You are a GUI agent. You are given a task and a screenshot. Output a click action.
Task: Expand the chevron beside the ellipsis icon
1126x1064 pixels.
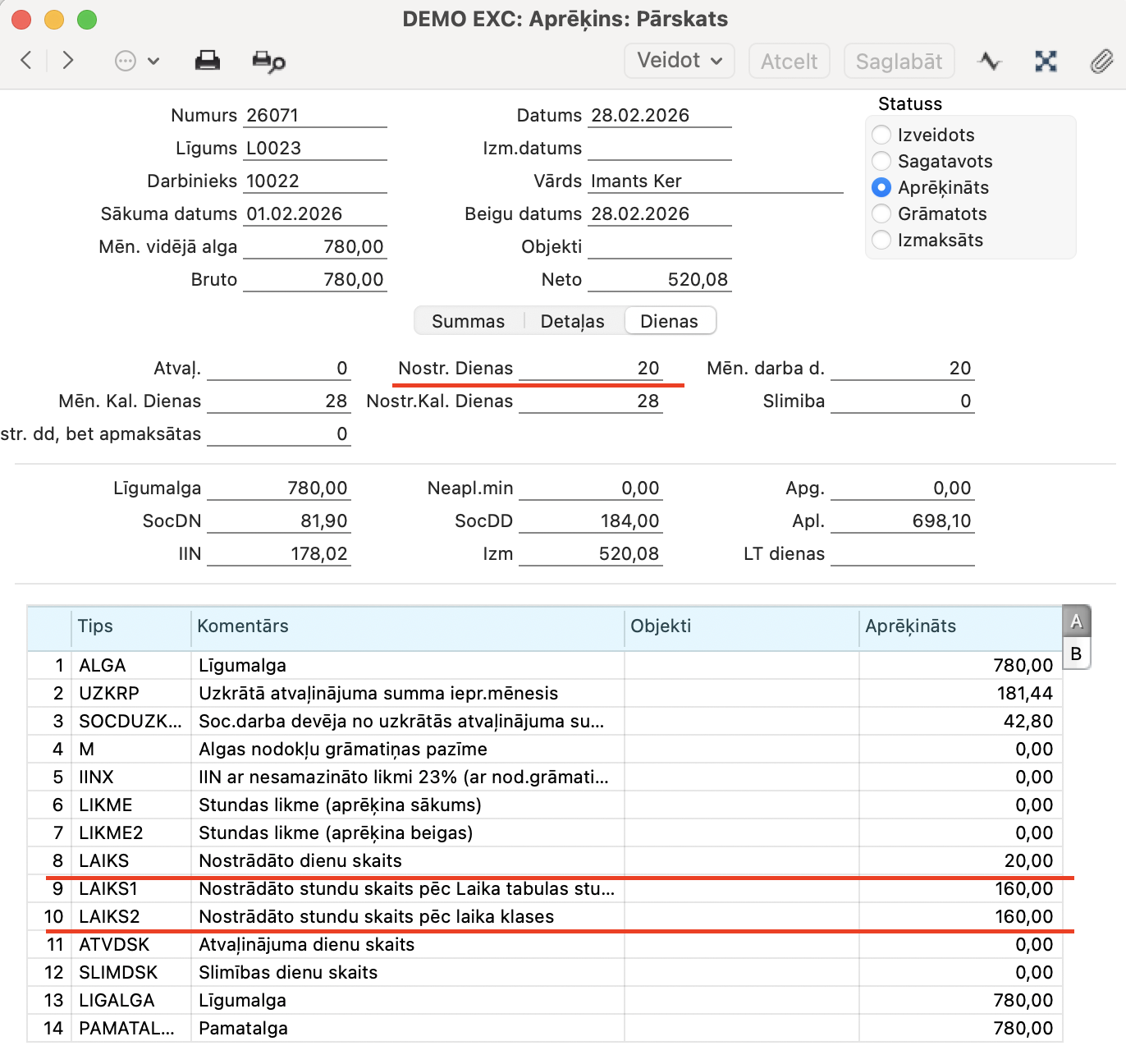pos(153,61)
